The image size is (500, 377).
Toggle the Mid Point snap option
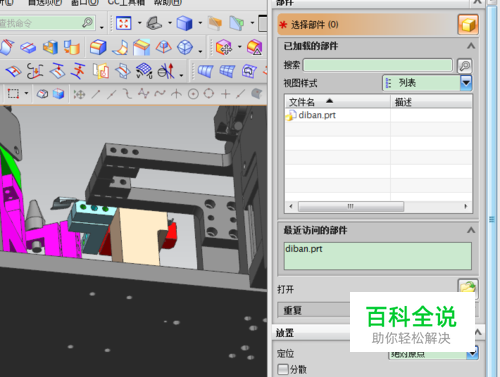pyautogui.click(x=111, y=94)
